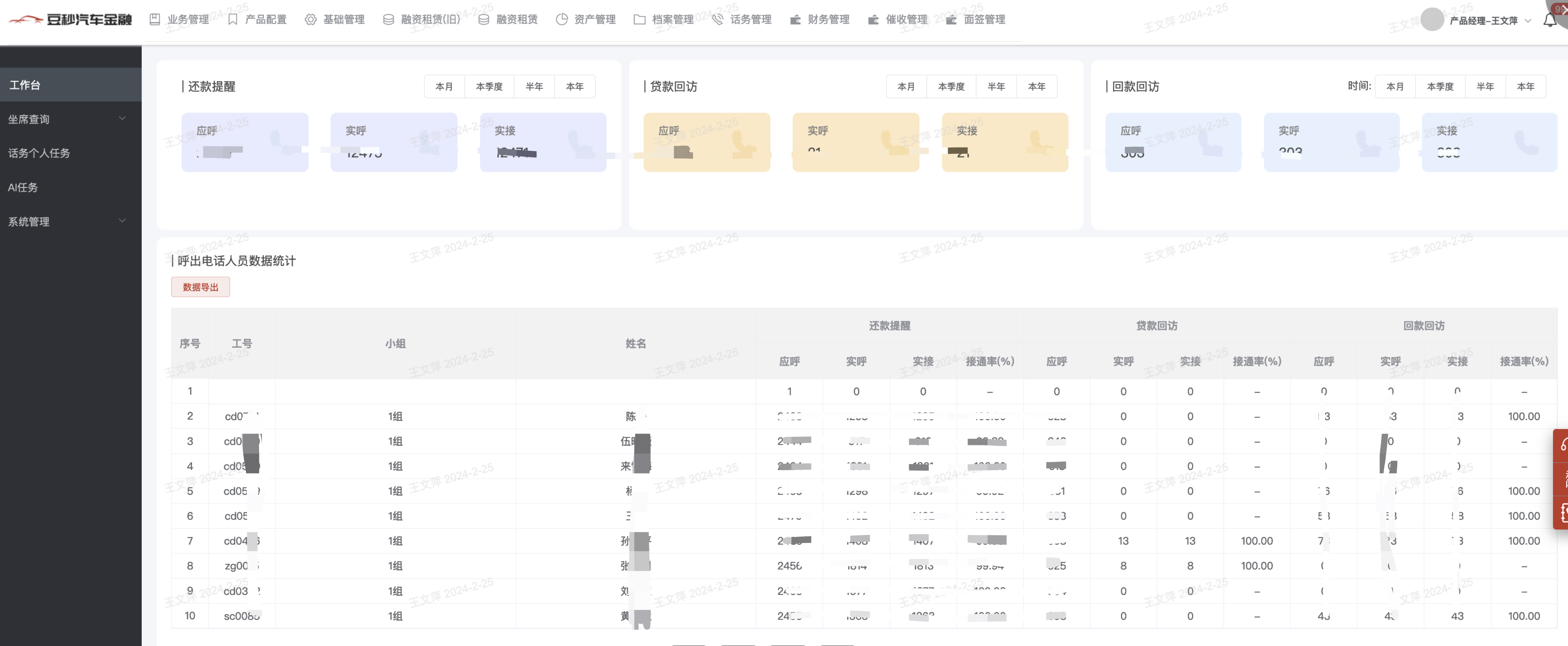The image size is (1568, 646).
Task: Click the 资产管理 pie chart icon
Action: coord(561,19)
